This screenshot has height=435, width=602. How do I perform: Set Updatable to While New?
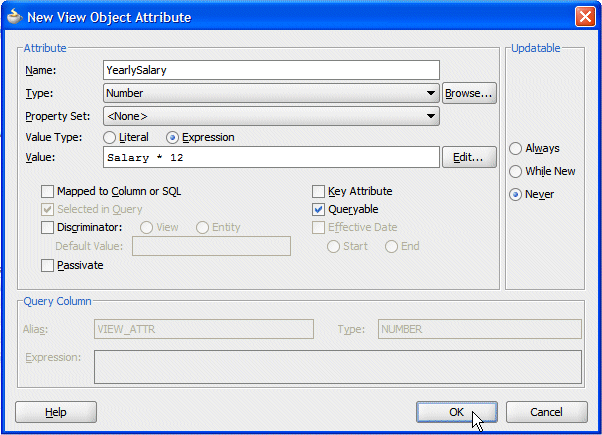pyautogui.click(x=515, y=171)
